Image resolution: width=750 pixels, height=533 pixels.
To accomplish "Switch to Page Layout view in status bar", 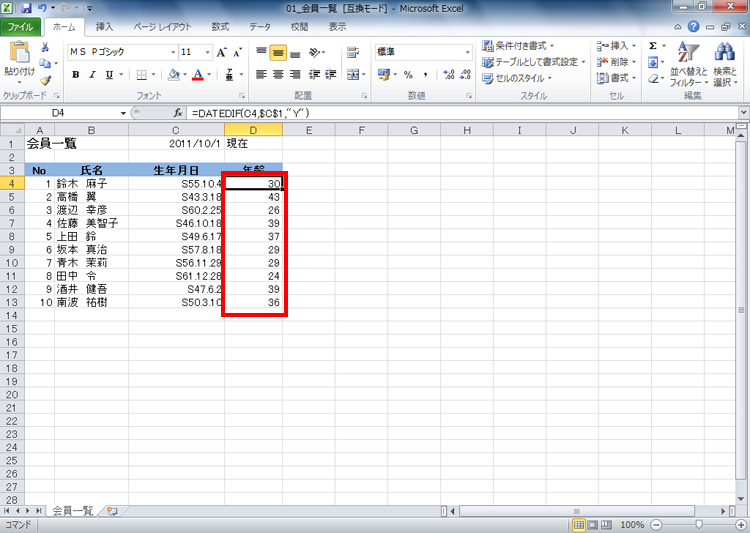I will (x=593, y=525).
